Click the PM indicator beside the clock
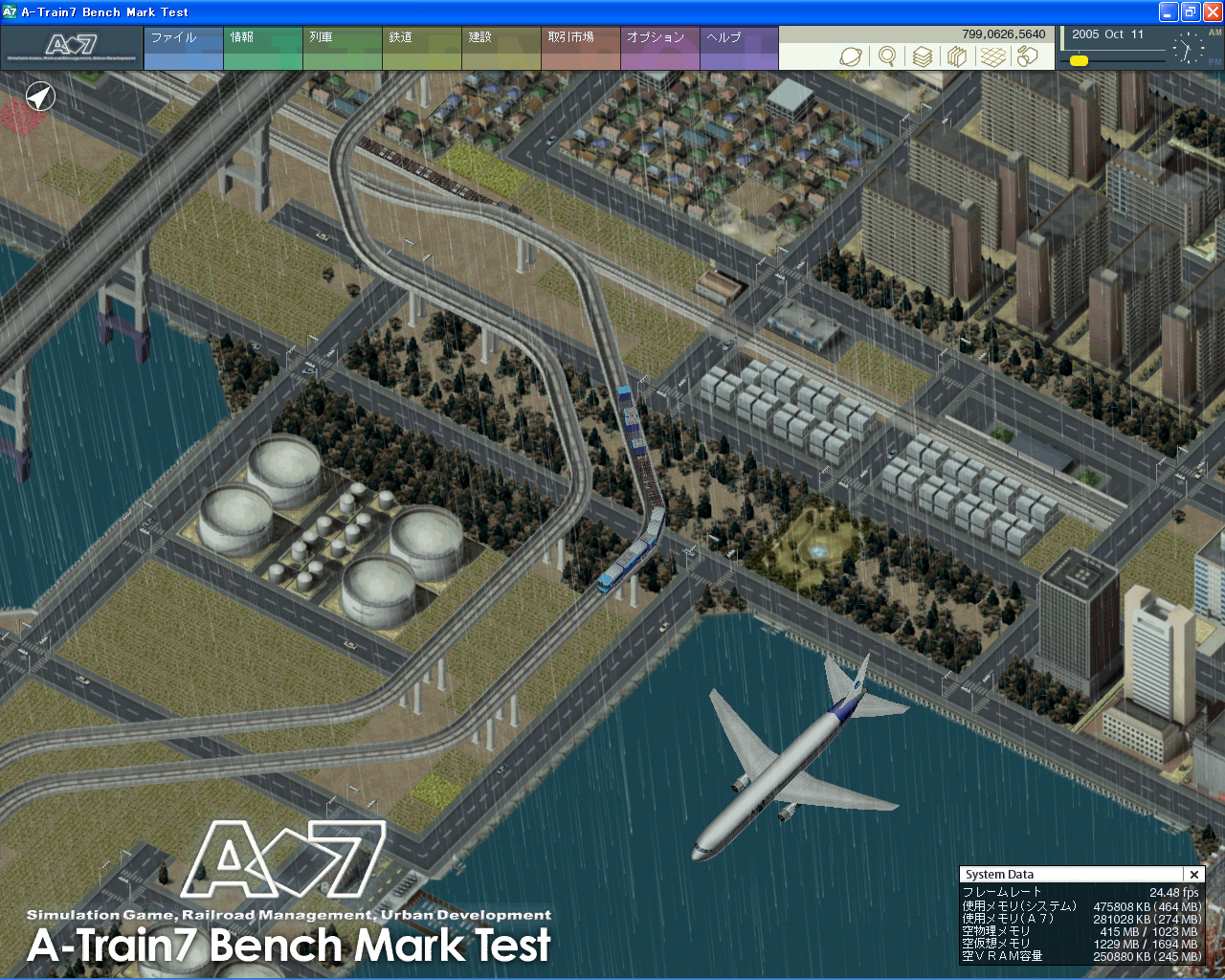The image size is (1225, 980). click(x=1214, y=62)
